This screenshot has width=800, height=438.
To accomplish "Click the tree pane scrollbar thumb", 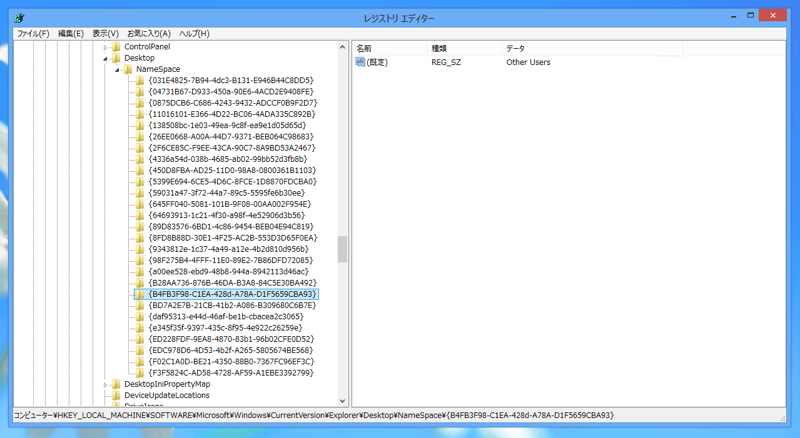I will (x=342, y=249).
